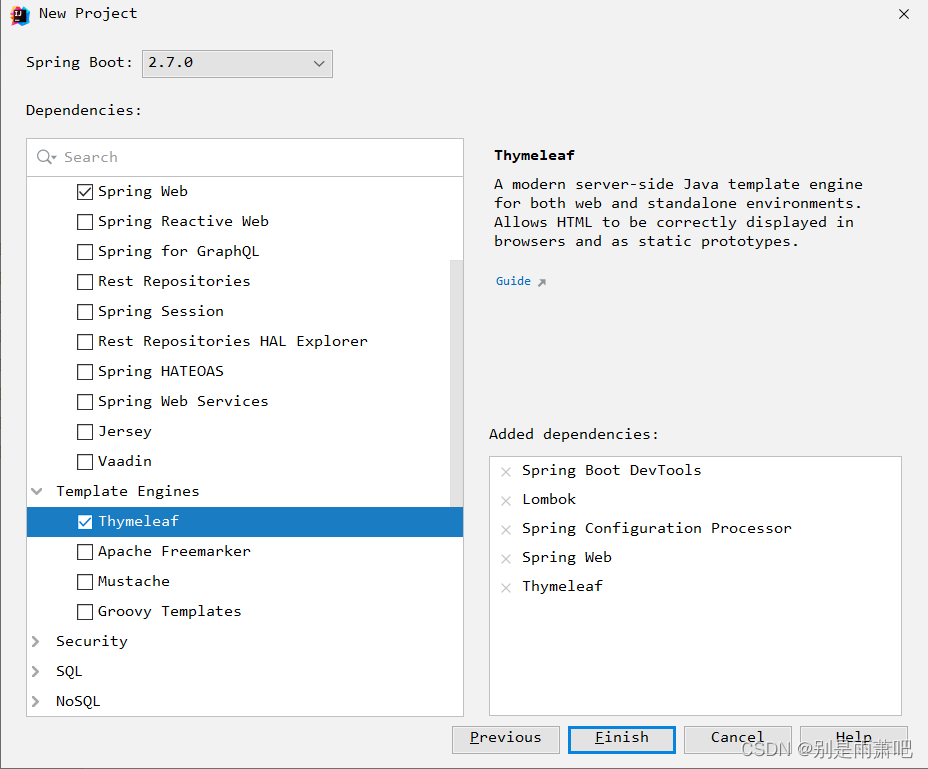Check Rest Repositories HAL Explorer checkbox
The width and height of the screenshot is (928, 769).
(x=85, y=342)
